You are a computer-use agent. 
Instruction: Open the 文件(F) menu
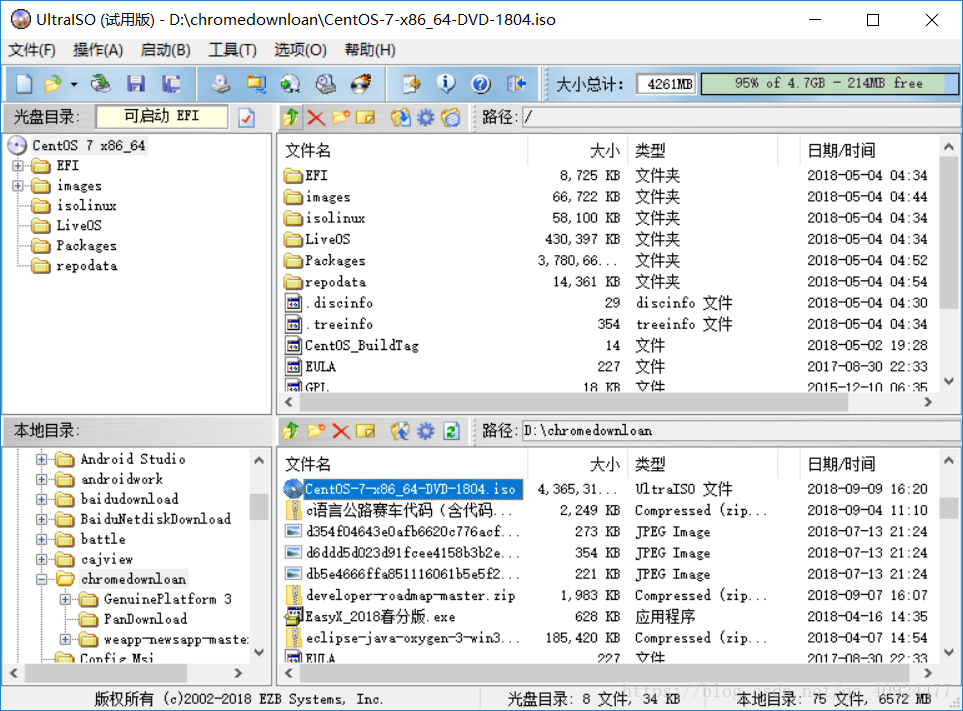(x=32, y=50)
